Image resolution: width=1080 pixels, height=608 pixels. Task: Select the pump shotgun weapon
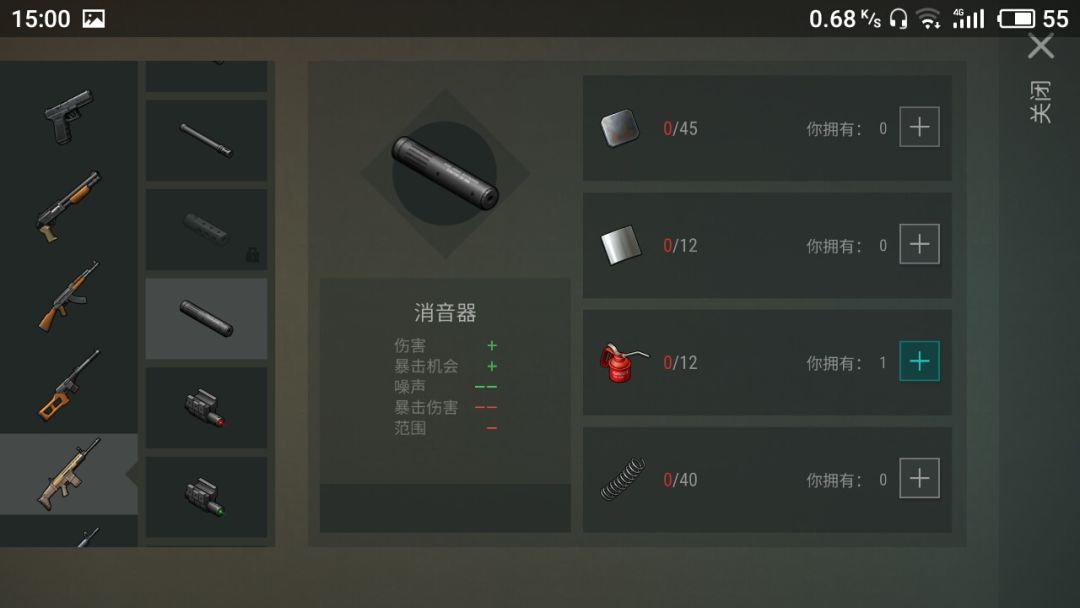[x=69, y=207]
